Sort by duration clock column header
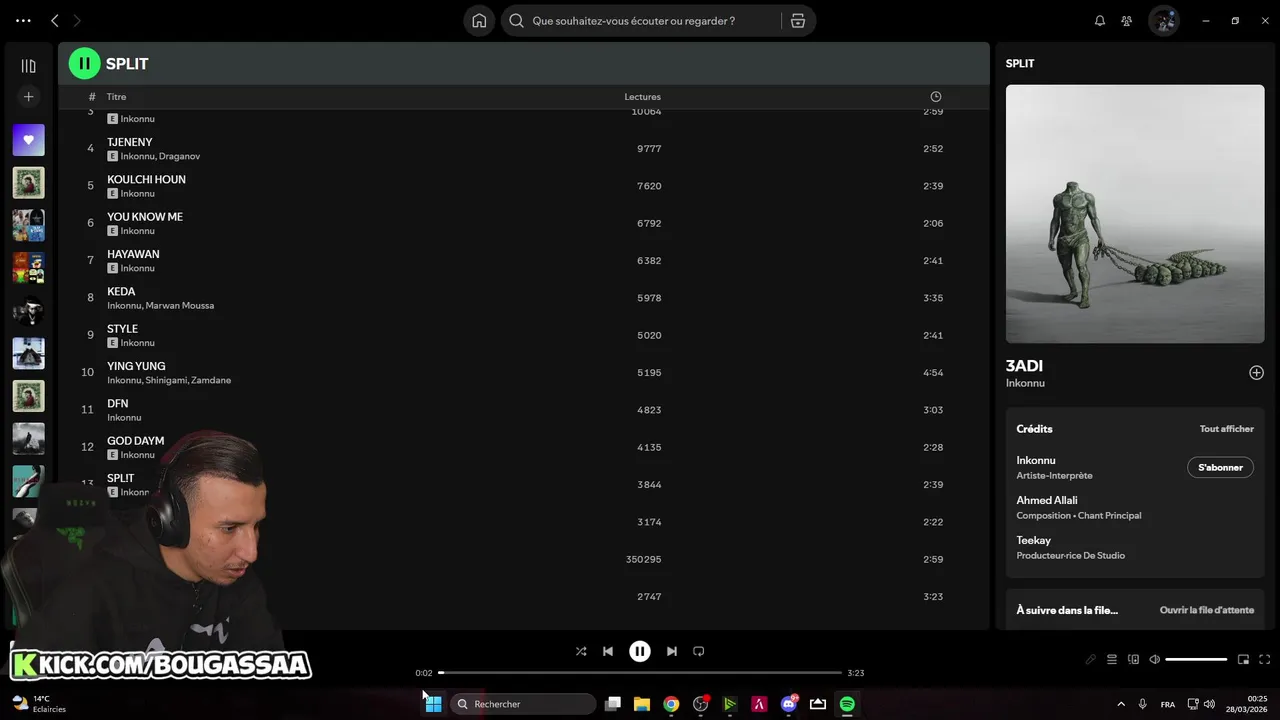This screenshot has width=1280, height=720. coord(936,97)
